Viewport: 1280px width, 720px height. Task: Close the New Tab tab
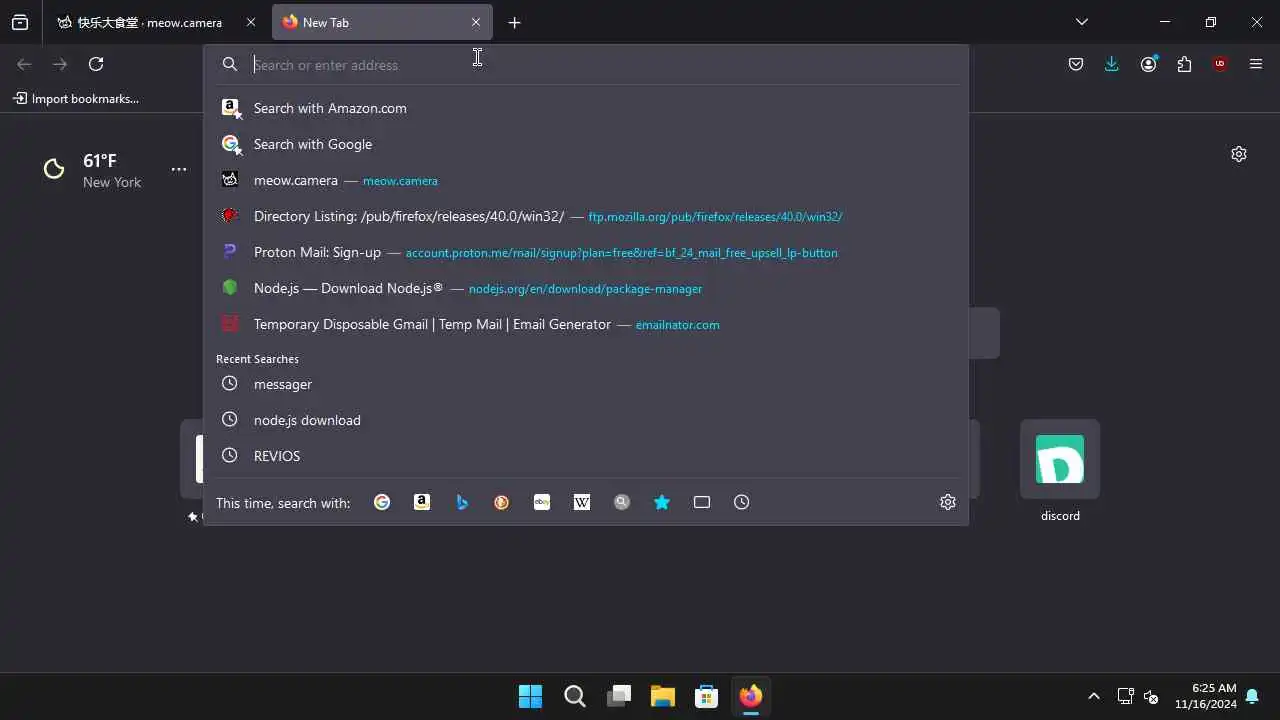pyautogui.click(x=476, y=22)
